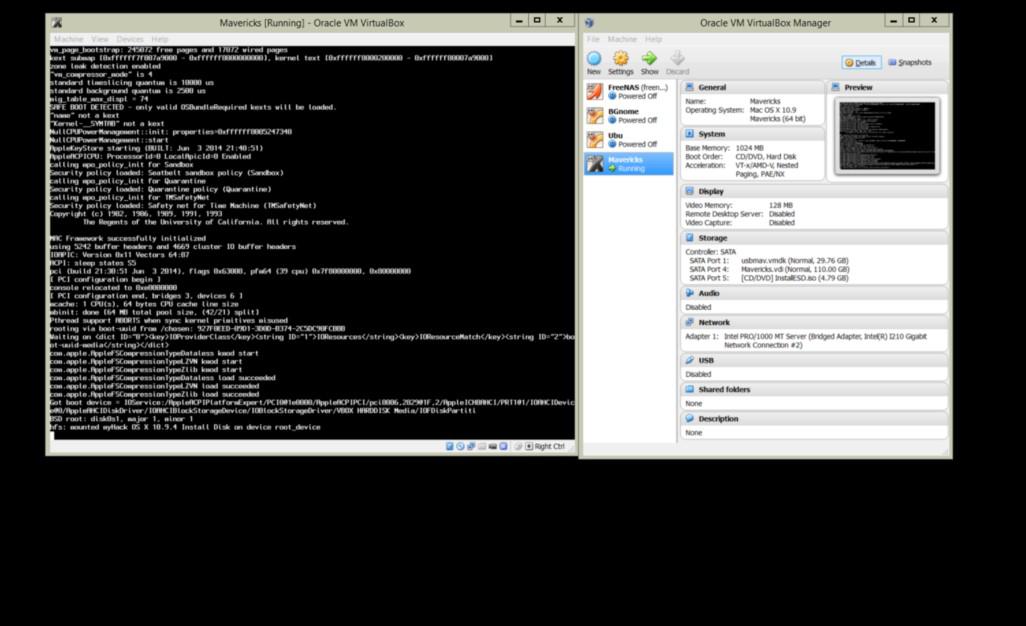Image resolution: width=1026 pixels, height=626 pixels.
Task: Collapse the General section header
Action: tap(712, 88)
